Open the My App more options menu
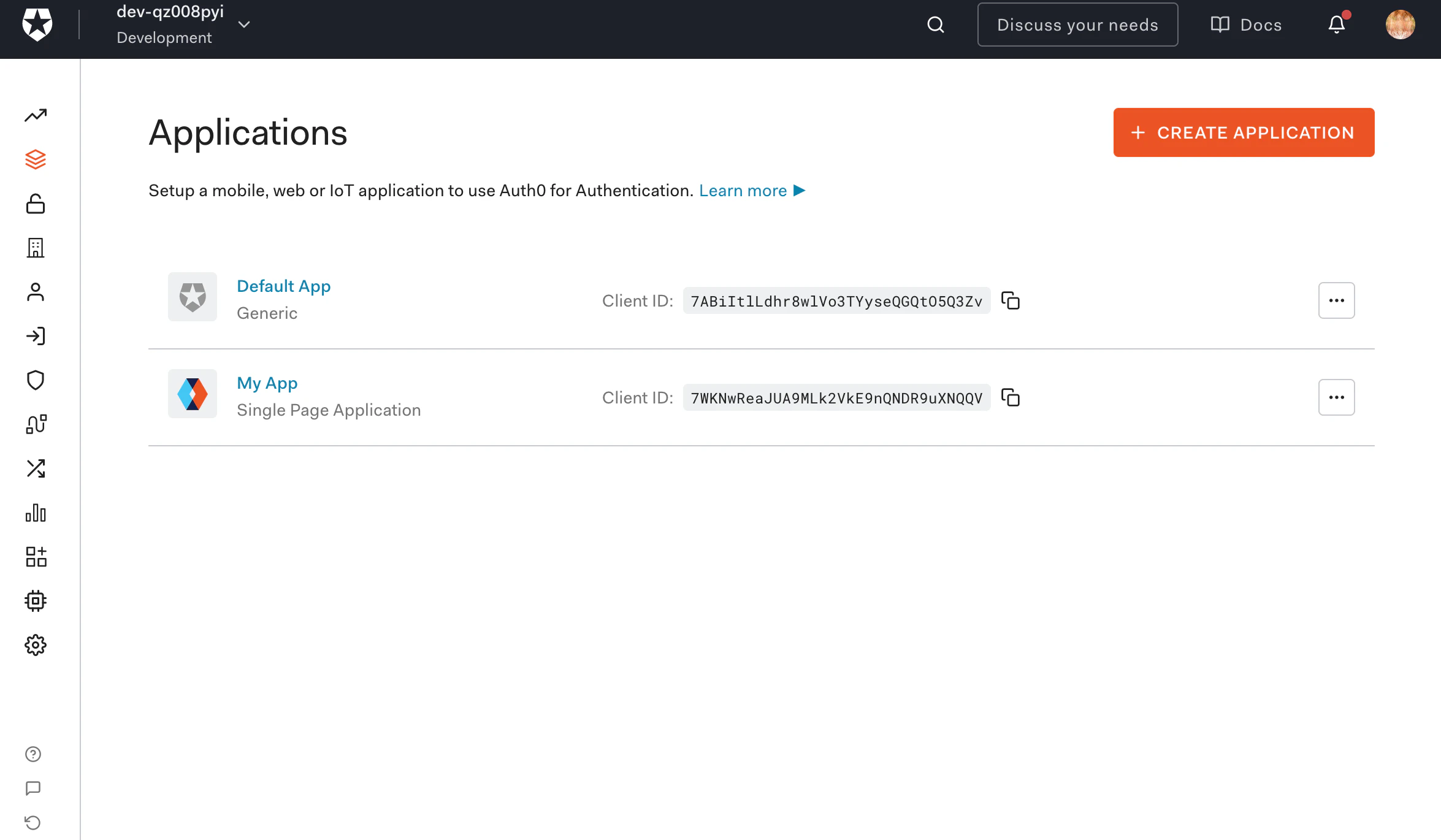Image resolution: width=1441 pixels, height=840 pixels. click(1337, 397)
